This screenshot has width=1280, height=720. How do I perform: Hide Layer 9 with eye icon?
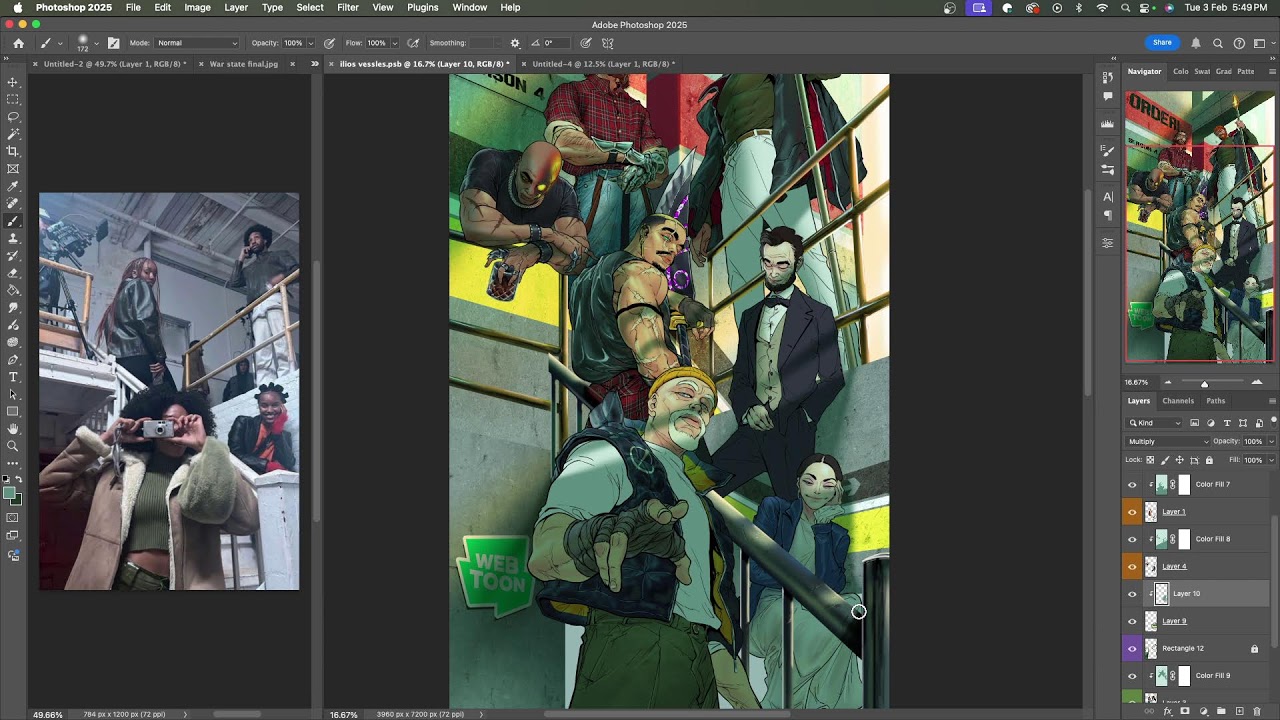point(1132,621)
